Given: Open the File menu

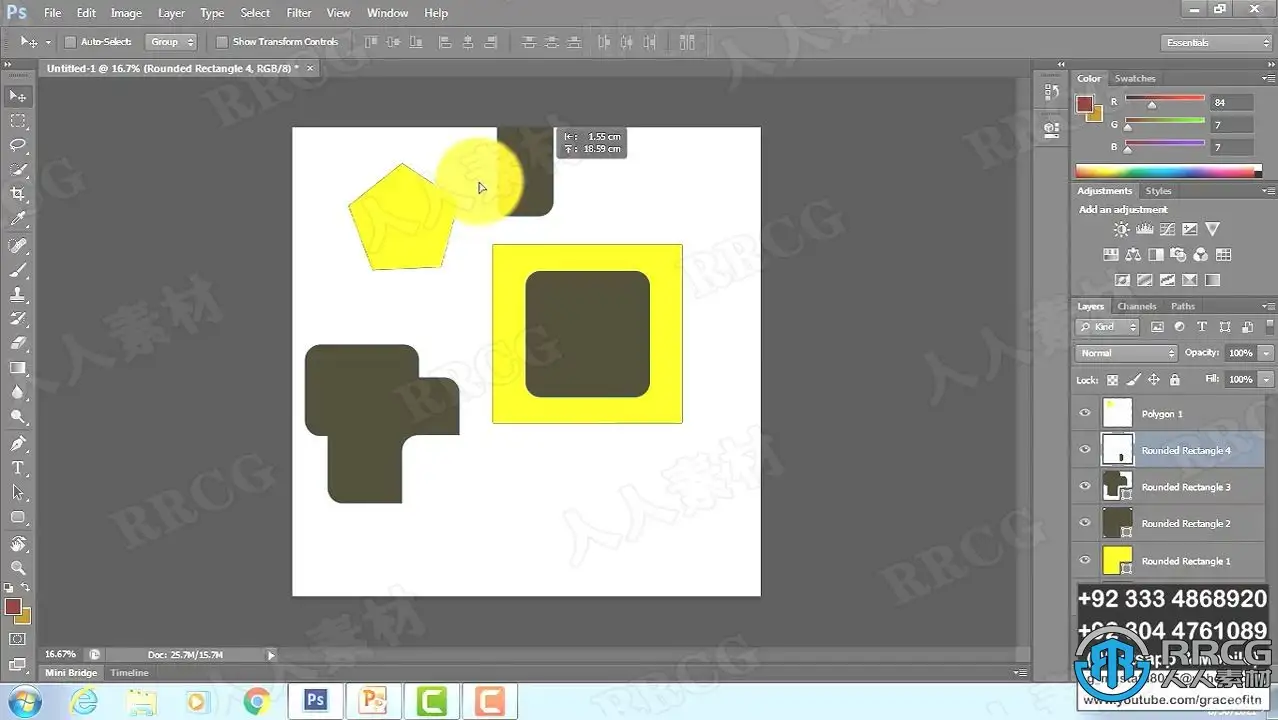Looking at the screenshot, I should 52,13.
